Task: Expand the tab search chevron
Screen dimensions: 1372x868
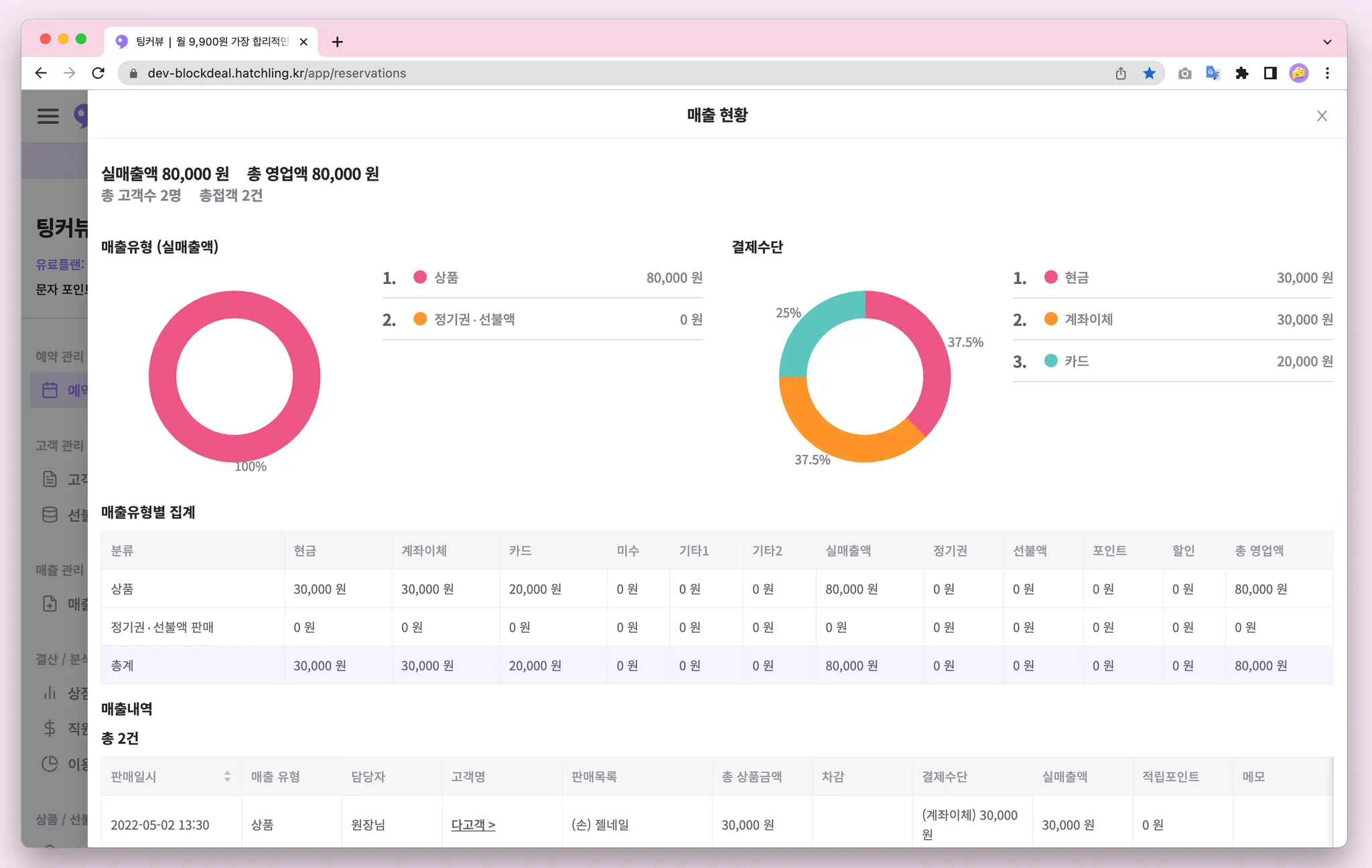Action: coord(1326,42)
